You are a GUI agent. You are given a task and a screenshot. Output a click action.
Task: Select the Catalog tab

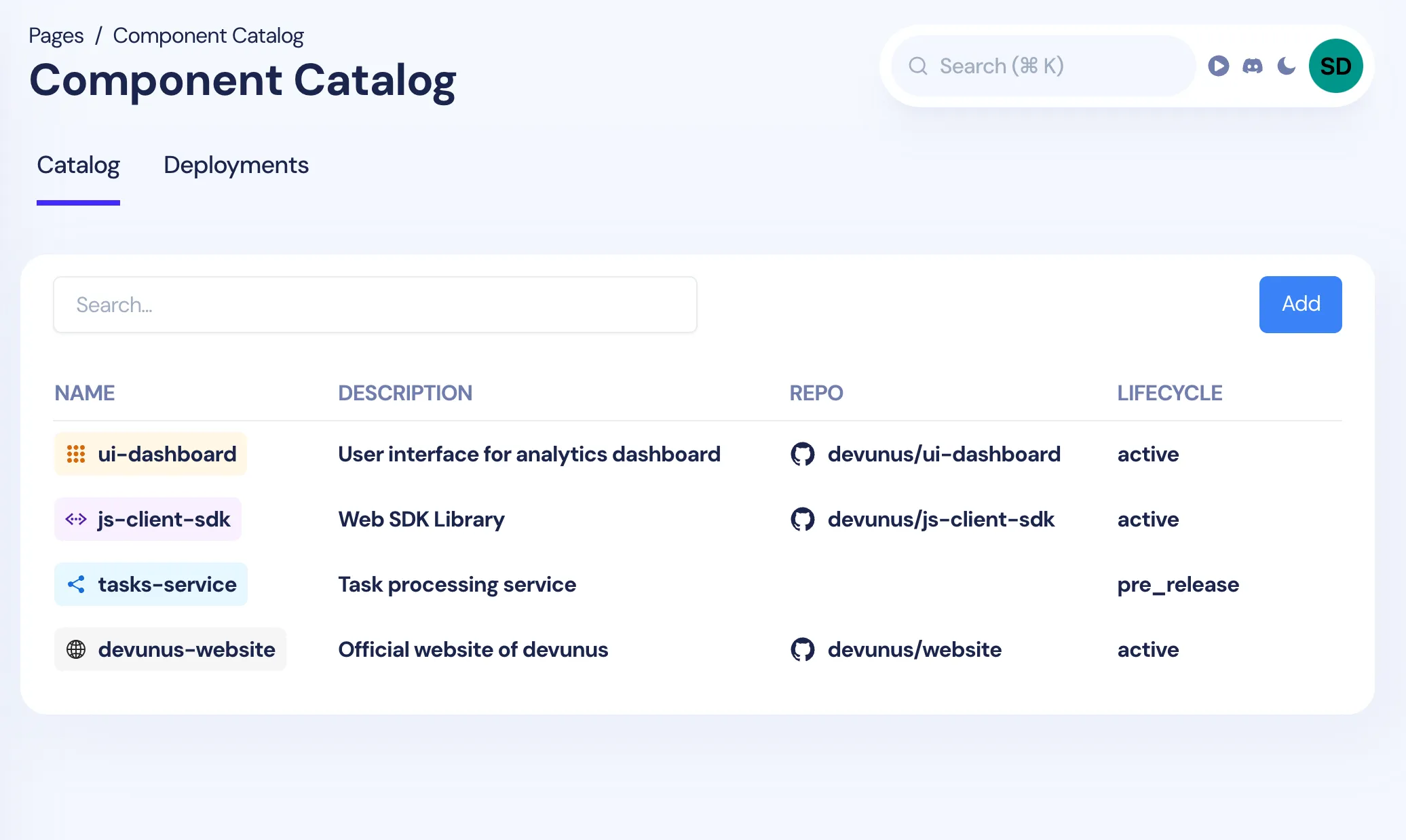coord(78,165)
